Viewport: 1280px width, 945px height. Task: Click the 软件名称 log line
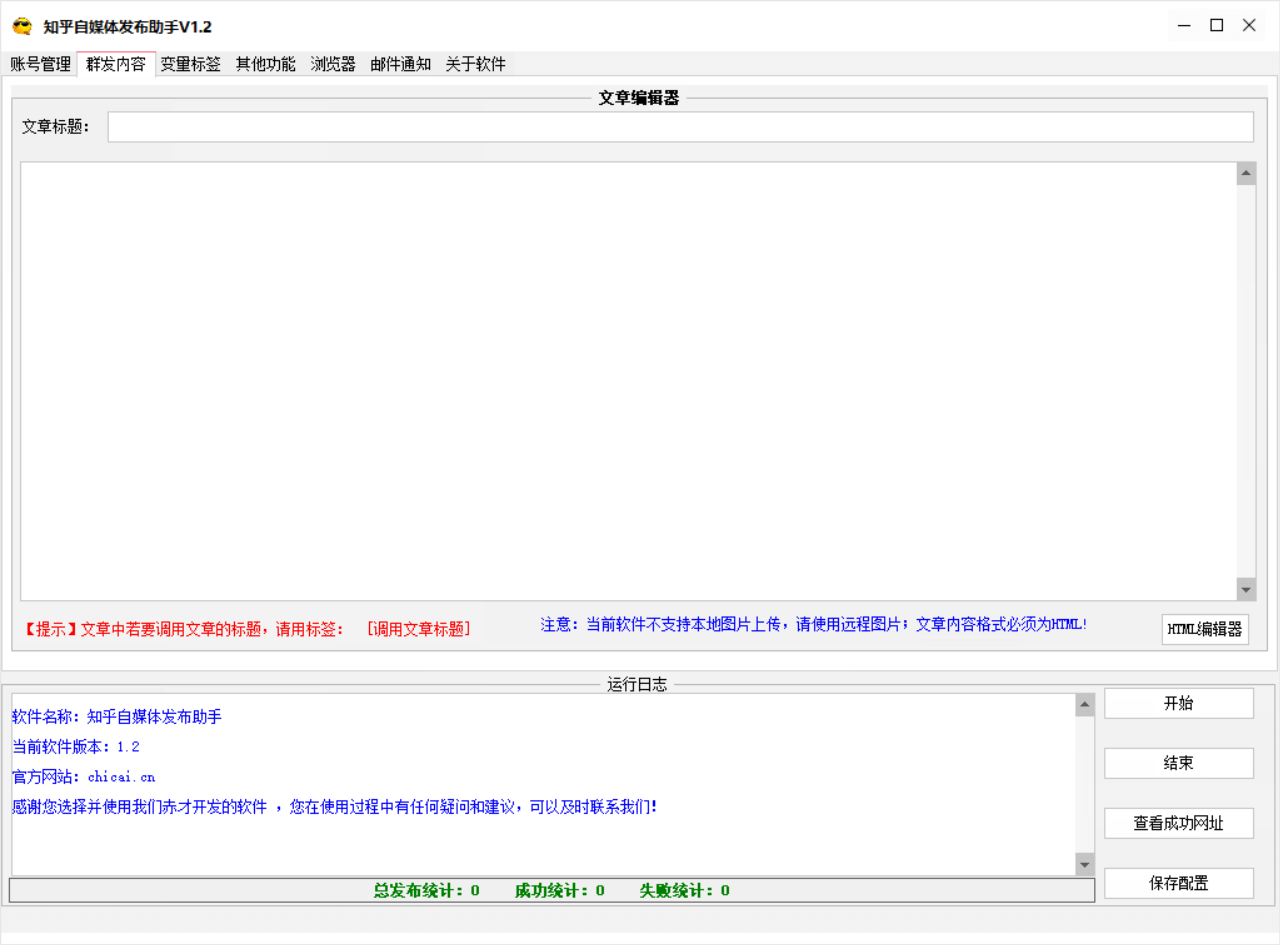(x=117, y=717)
